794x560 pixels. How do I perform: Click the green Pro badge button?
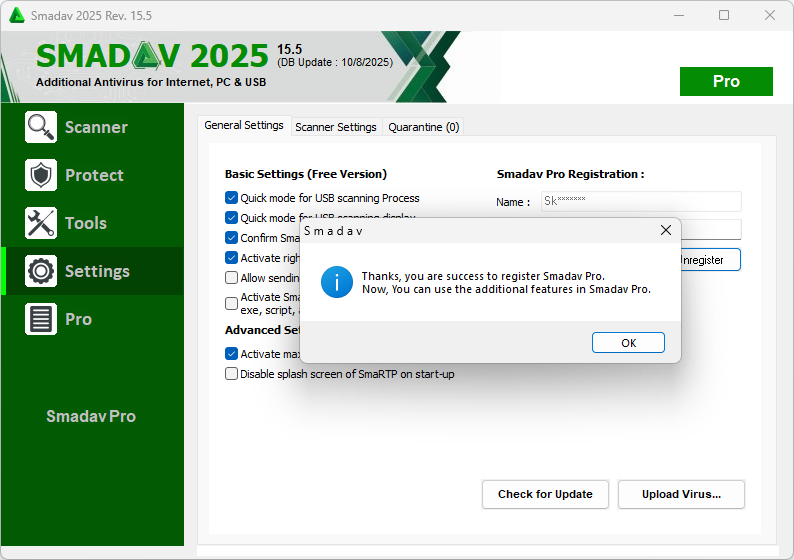click(726, 81)
